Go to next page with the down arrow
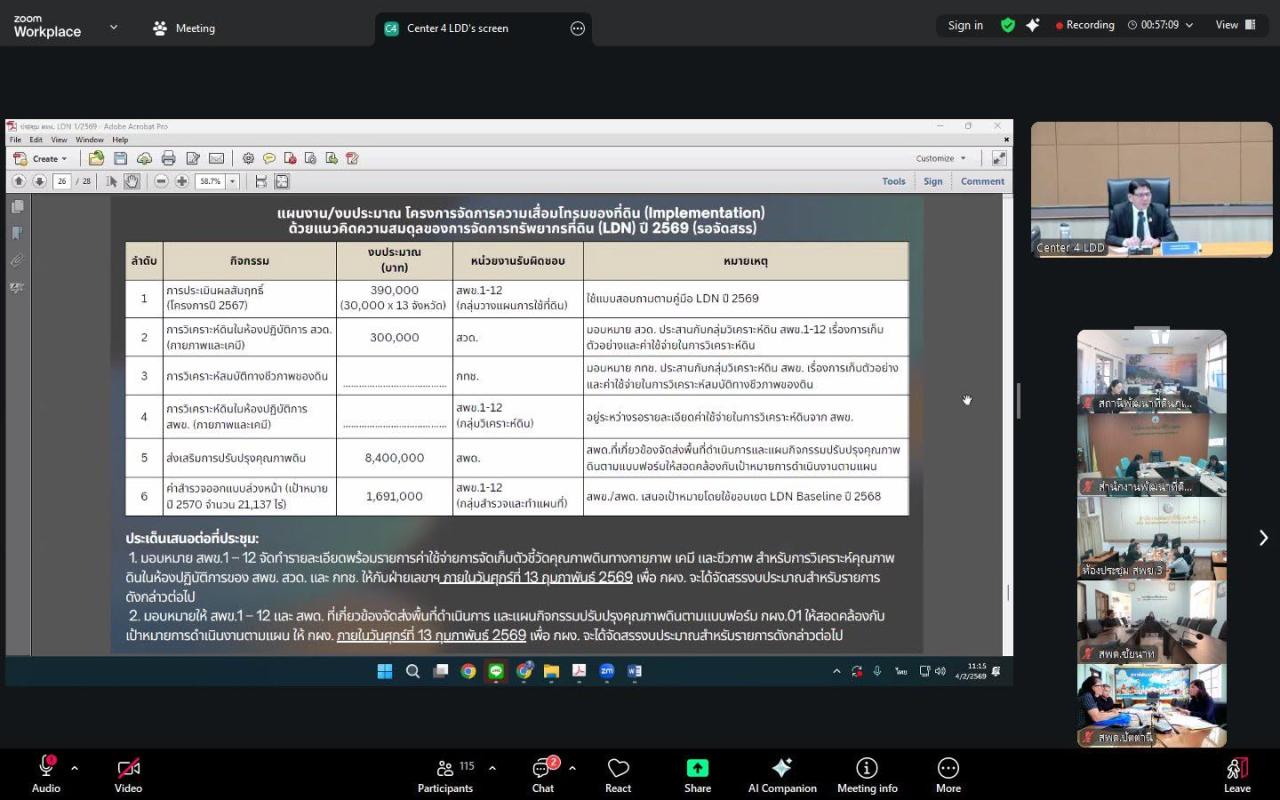The height and width of the screenshot is (800, 1280). point(39,181)
